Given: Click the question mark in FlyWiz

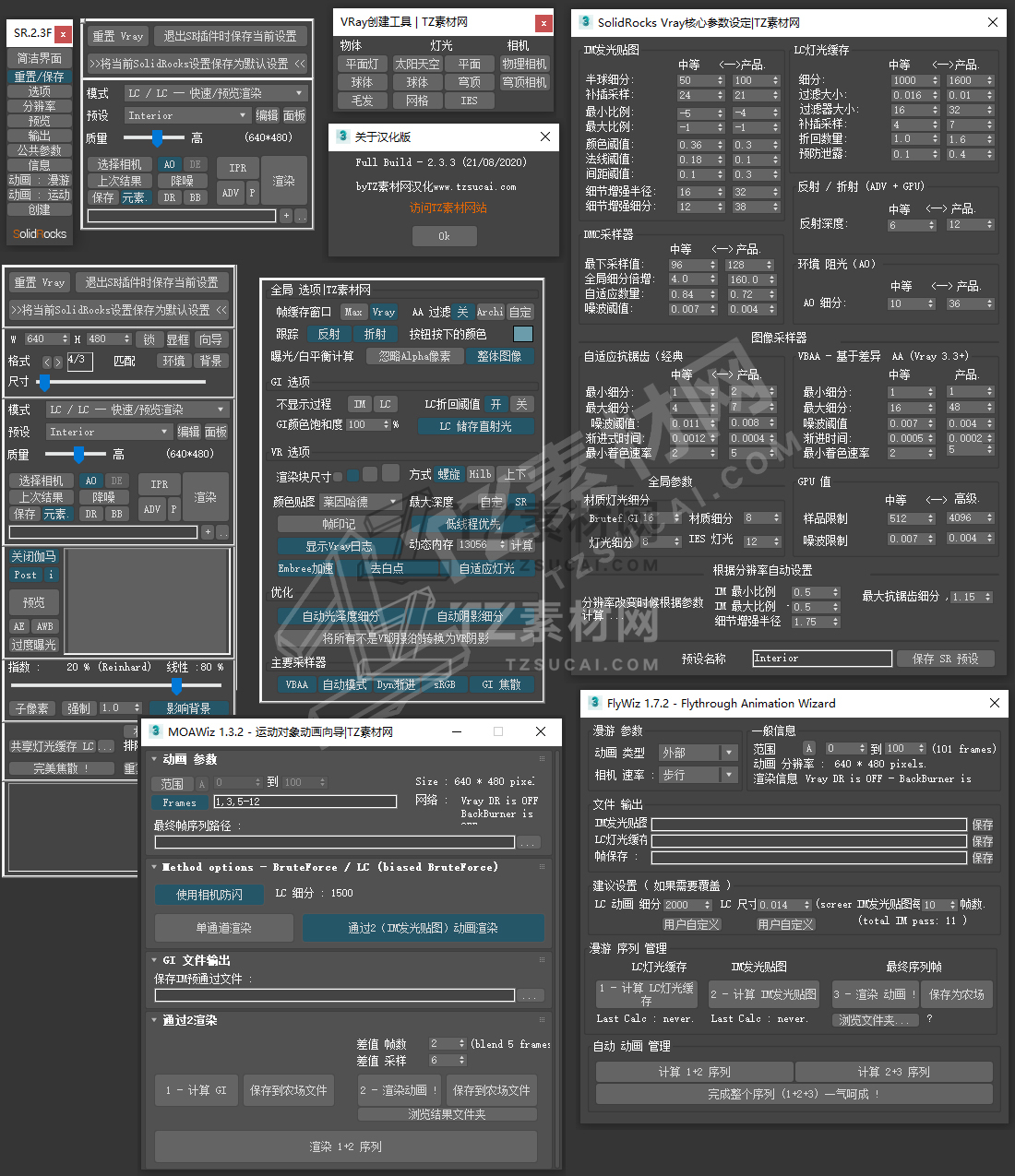Looking at the screenshot, I should point(929,1018).
